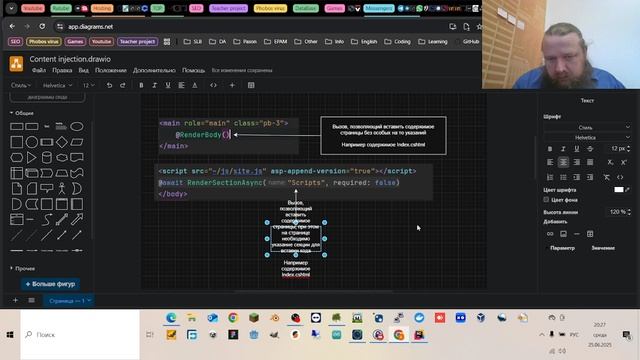640x360 pixels.
Task: Select the cylinder shape in palette
Action: tap(47, 158)
